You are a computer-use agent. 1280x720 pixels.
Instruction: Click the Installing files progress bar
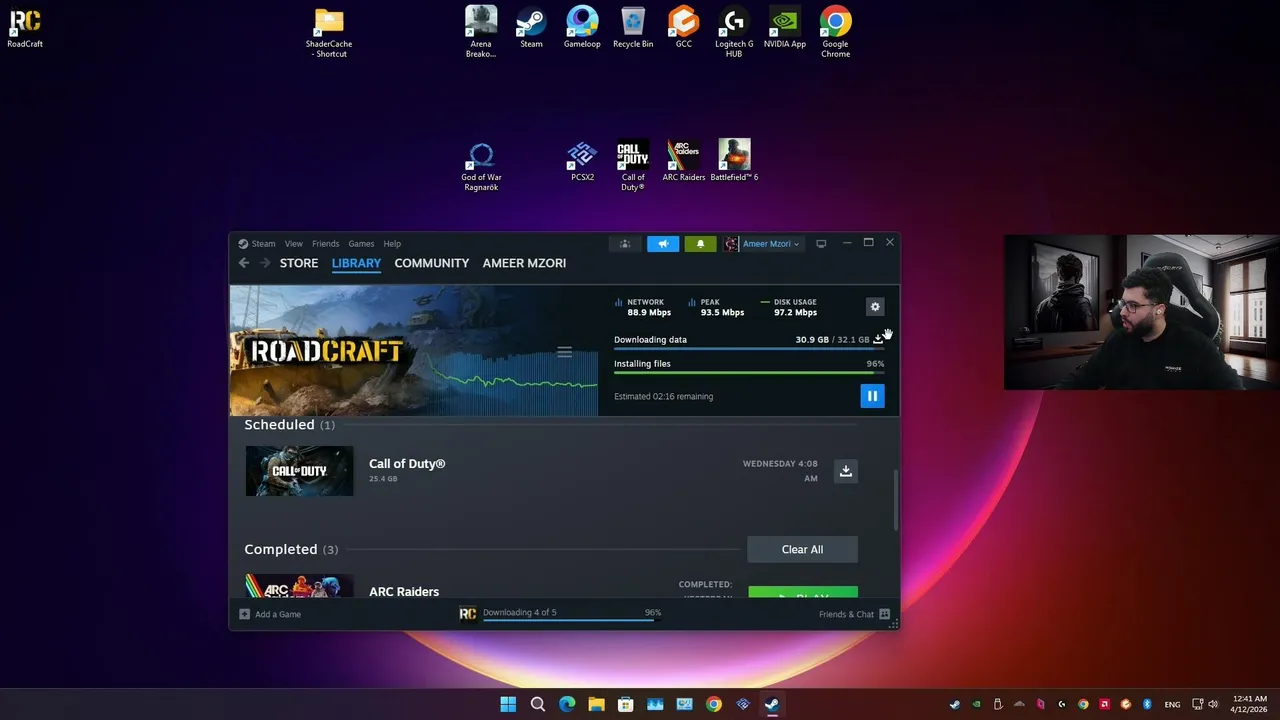(x=749, y=373)
